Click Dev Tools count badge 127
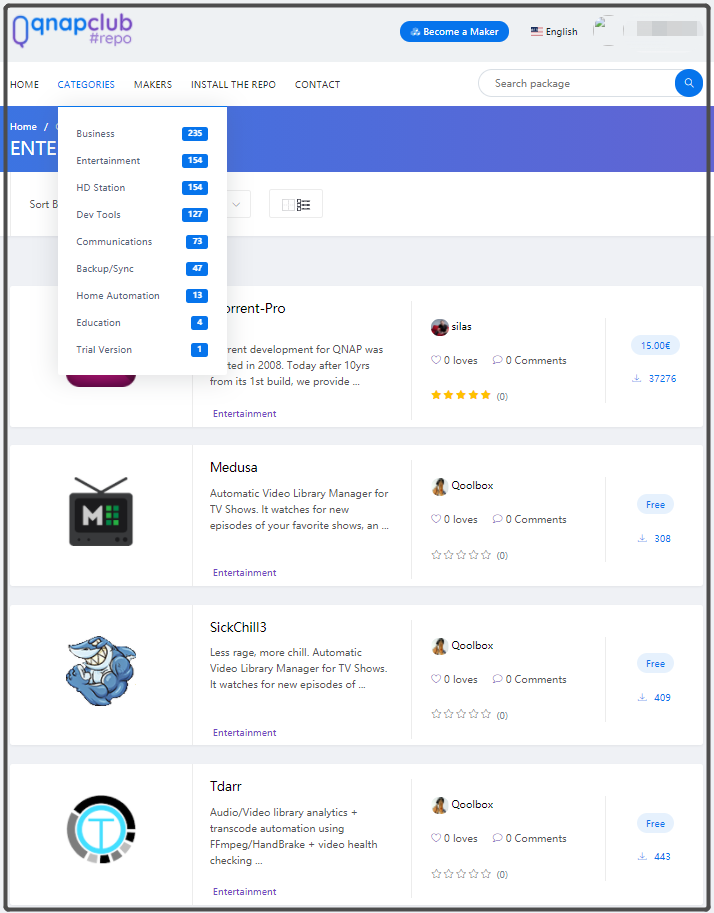 click(x=195, y=214)
